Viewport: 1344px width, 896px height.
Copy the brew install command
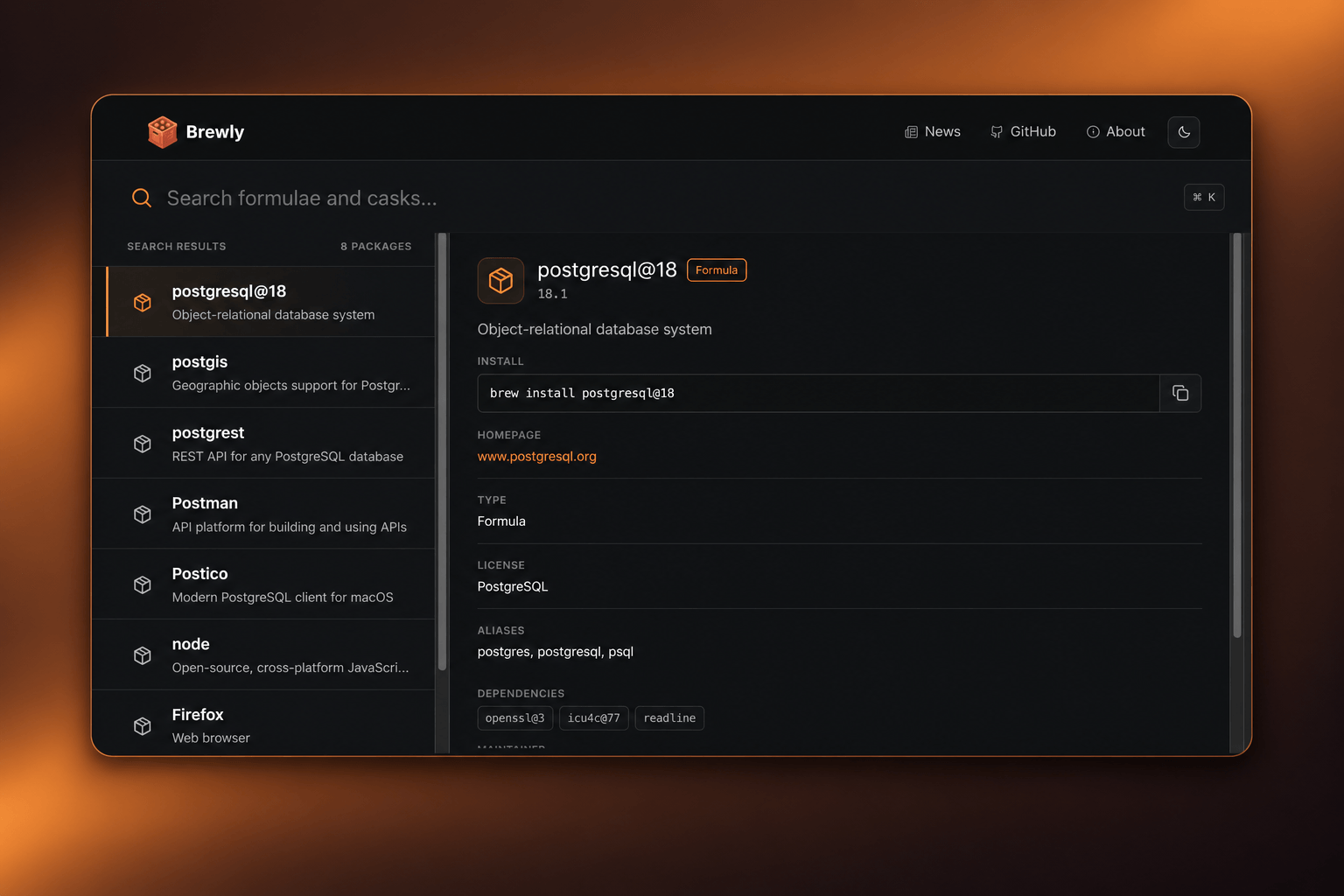tap(1180, 393)
